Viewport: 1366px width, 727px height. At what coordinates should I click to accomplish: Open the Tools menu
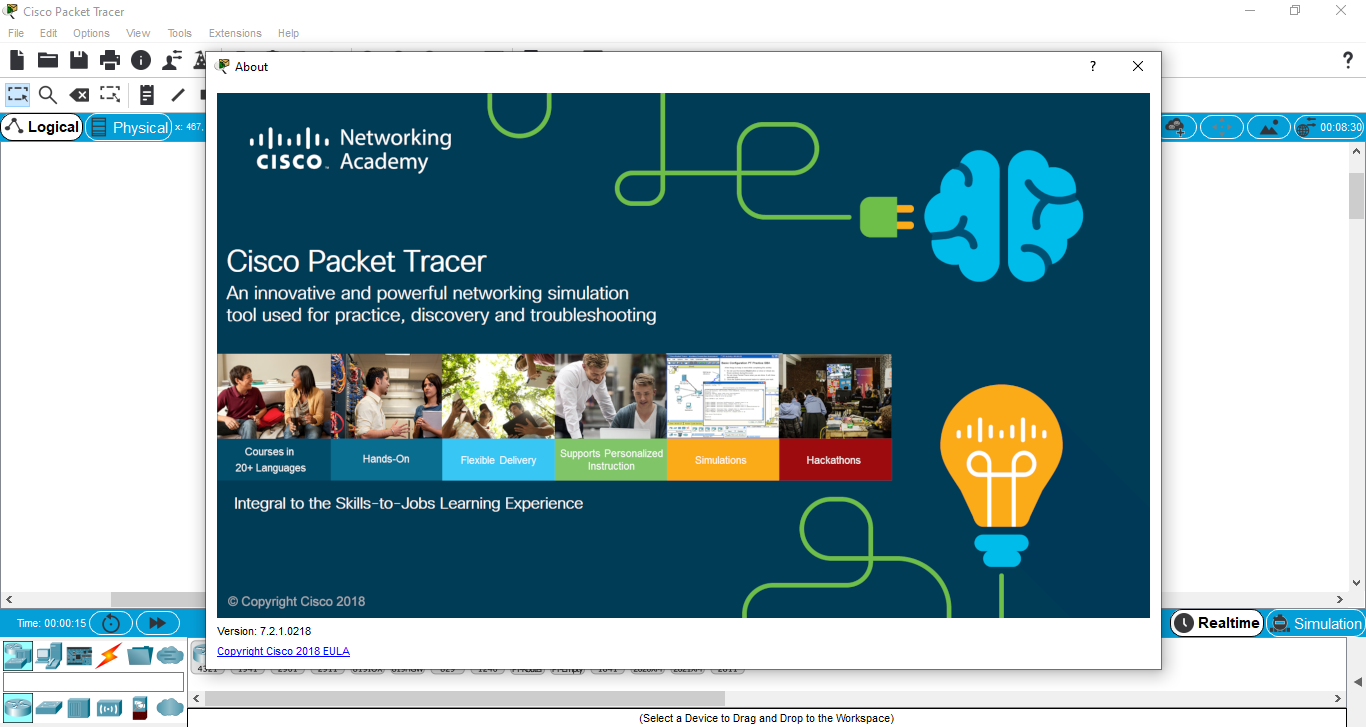[180, 33]
